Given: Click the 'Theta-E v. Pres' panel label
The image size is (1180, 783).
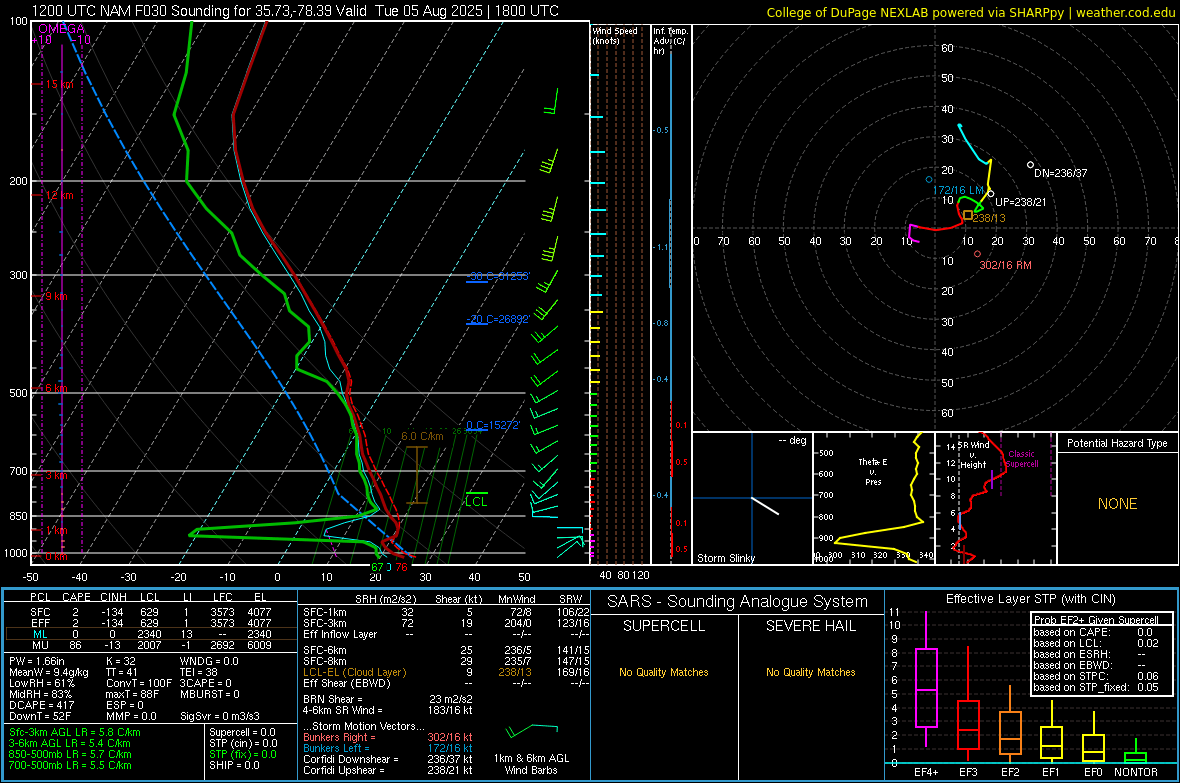Looking at the screenshot, I should pos(873,471).
